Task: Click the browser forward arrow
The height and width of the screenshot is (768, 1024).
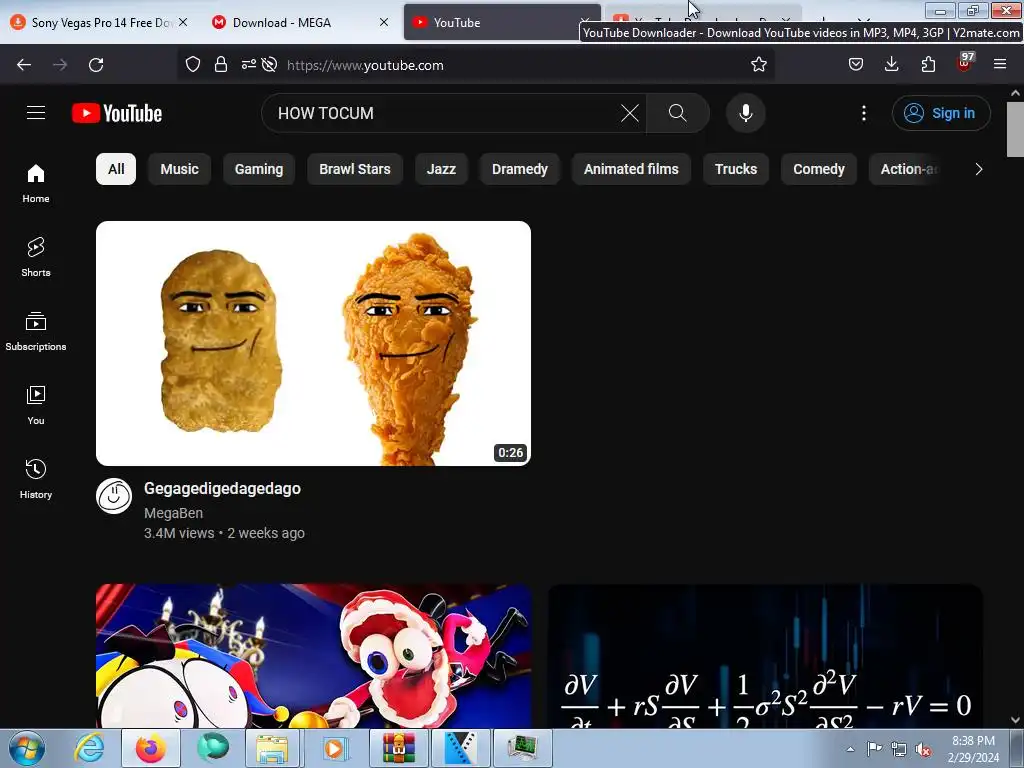Action: pos(60,65)
